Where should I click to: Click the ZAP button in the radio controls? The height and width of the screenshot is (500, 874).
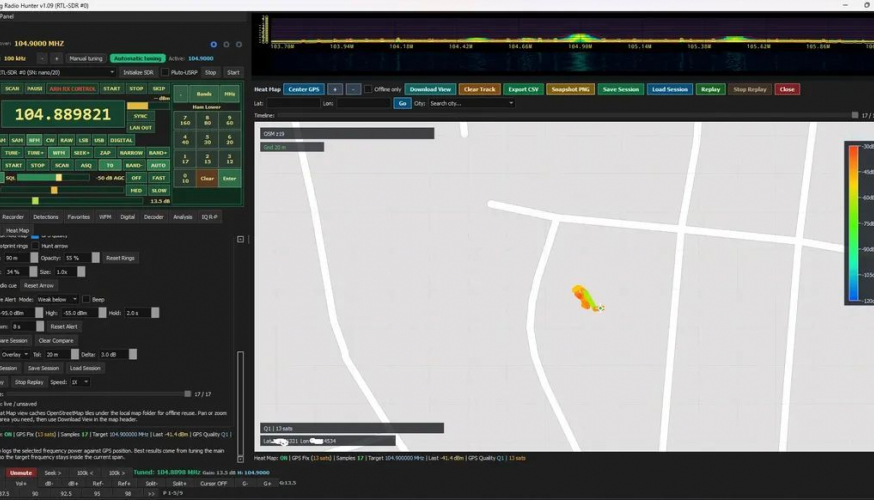click(x=105, y=153)
